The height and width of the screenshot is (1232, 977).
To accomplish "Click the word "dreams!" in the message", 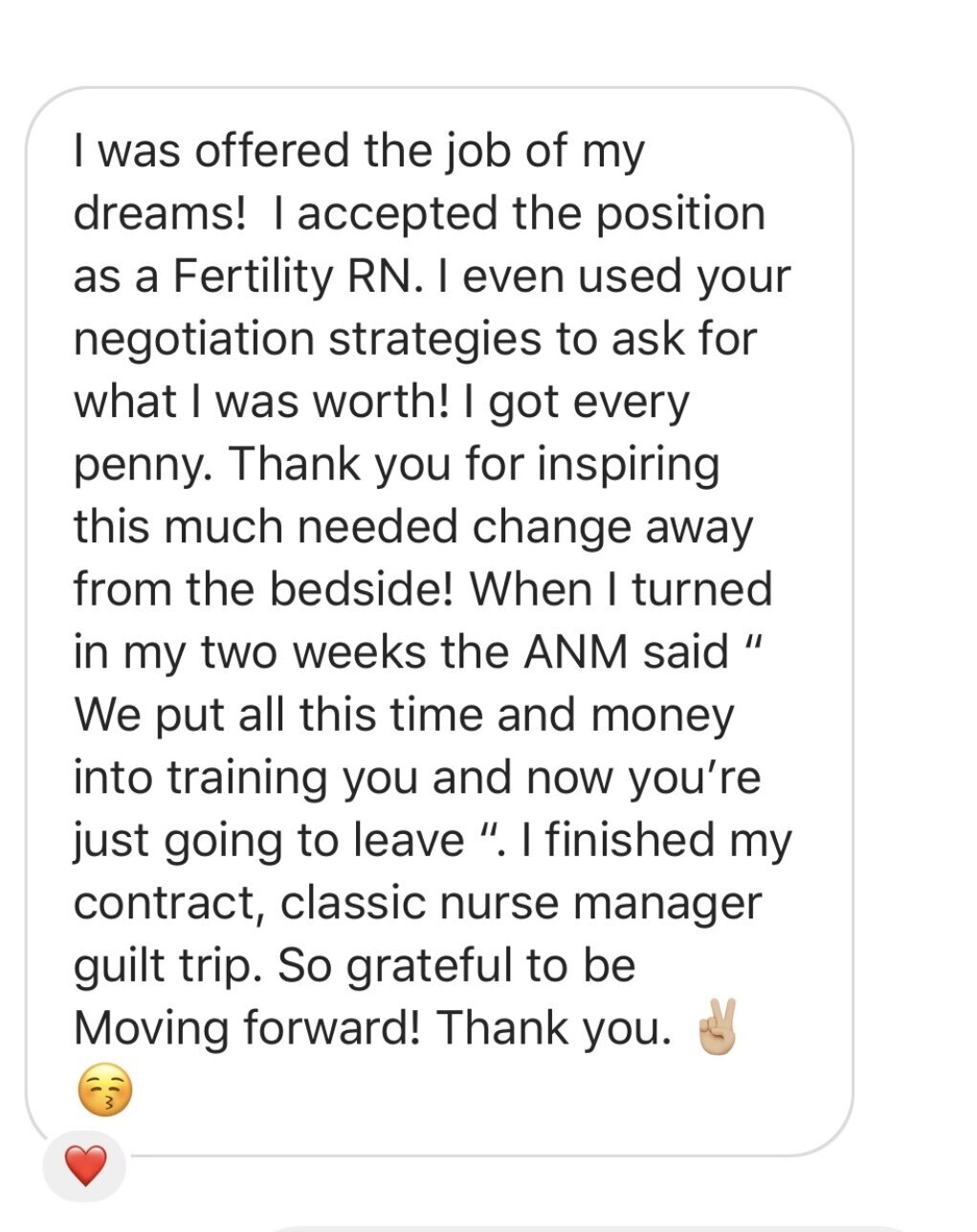I will click(x=160, y=214).
